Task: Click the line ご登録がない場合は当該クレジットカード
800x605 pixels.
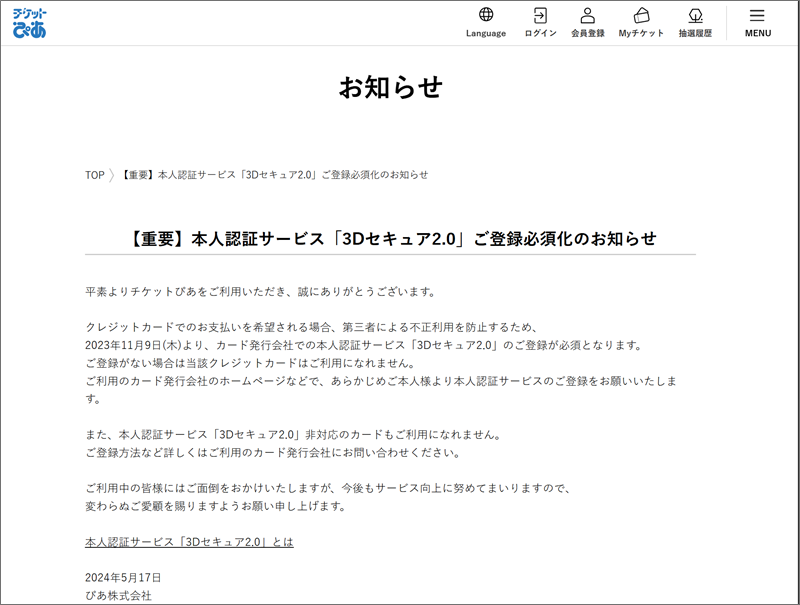Action: pos(251,363)
